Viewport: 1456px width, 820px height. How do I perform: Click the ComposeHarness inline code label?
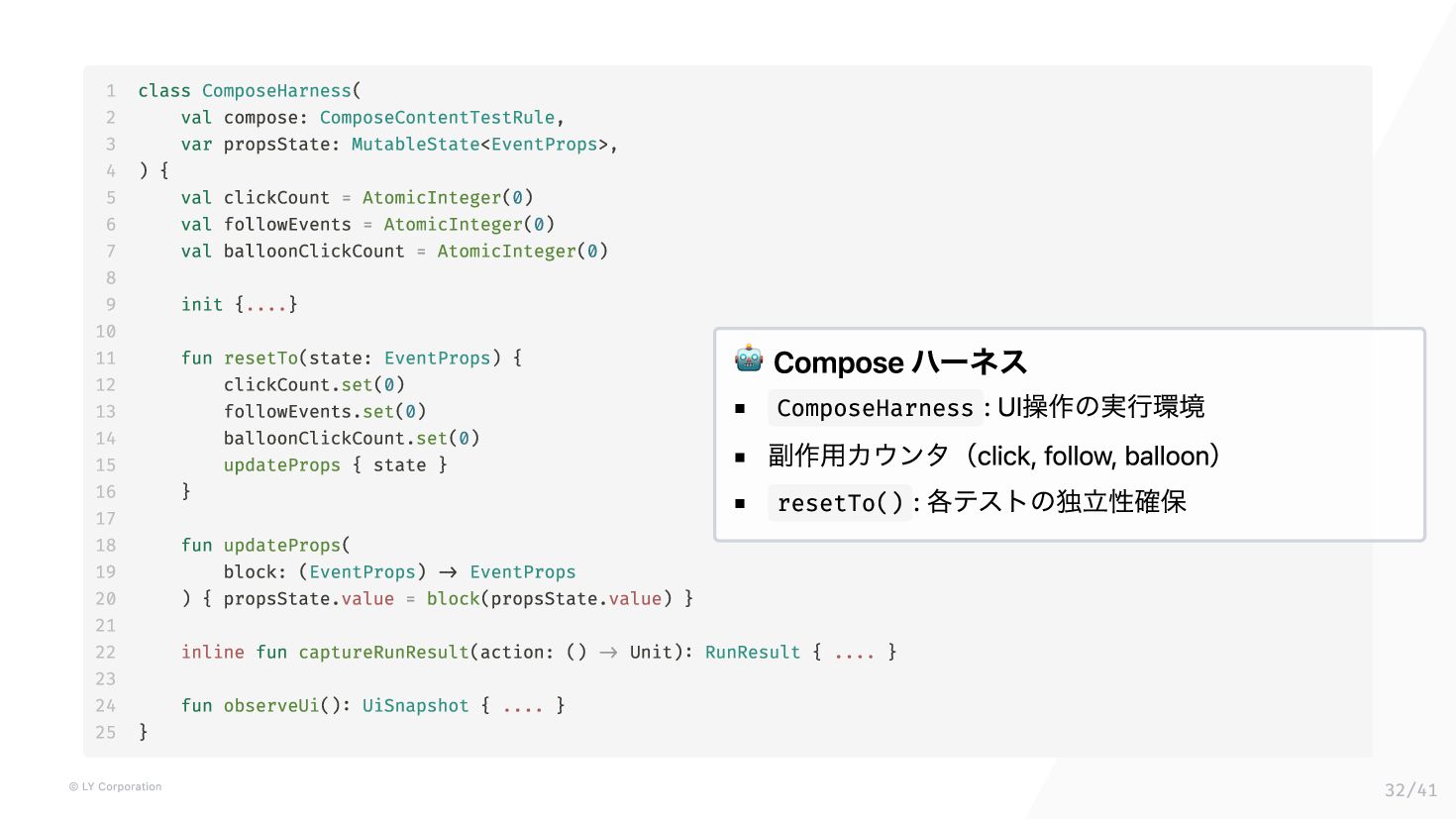pyautogui.click(x=876, y=408)
